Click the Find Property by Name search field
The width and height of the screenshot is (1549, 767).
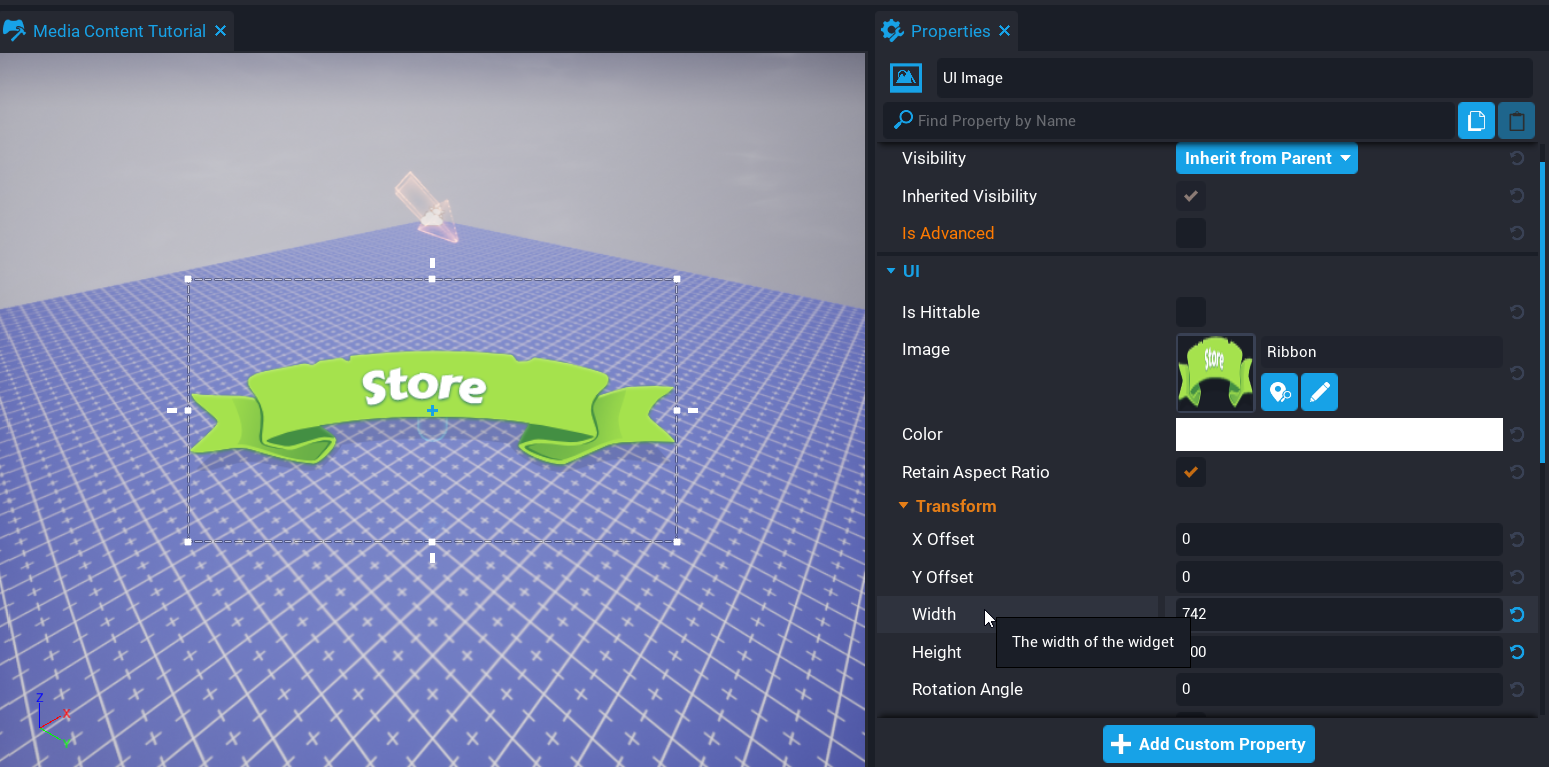[x=1180, y=121]
